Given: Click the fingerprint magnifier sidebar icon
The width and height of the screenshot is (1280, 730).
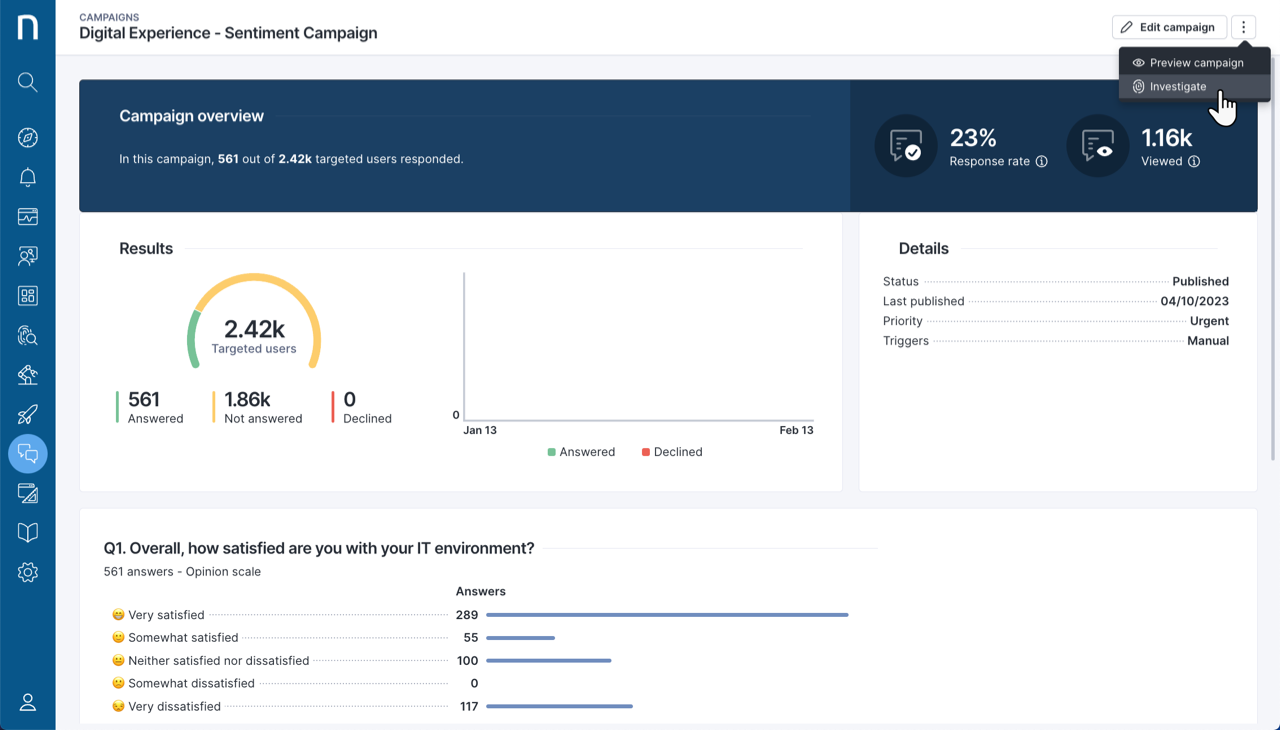Looking at the screenshot, I should 28,335.
